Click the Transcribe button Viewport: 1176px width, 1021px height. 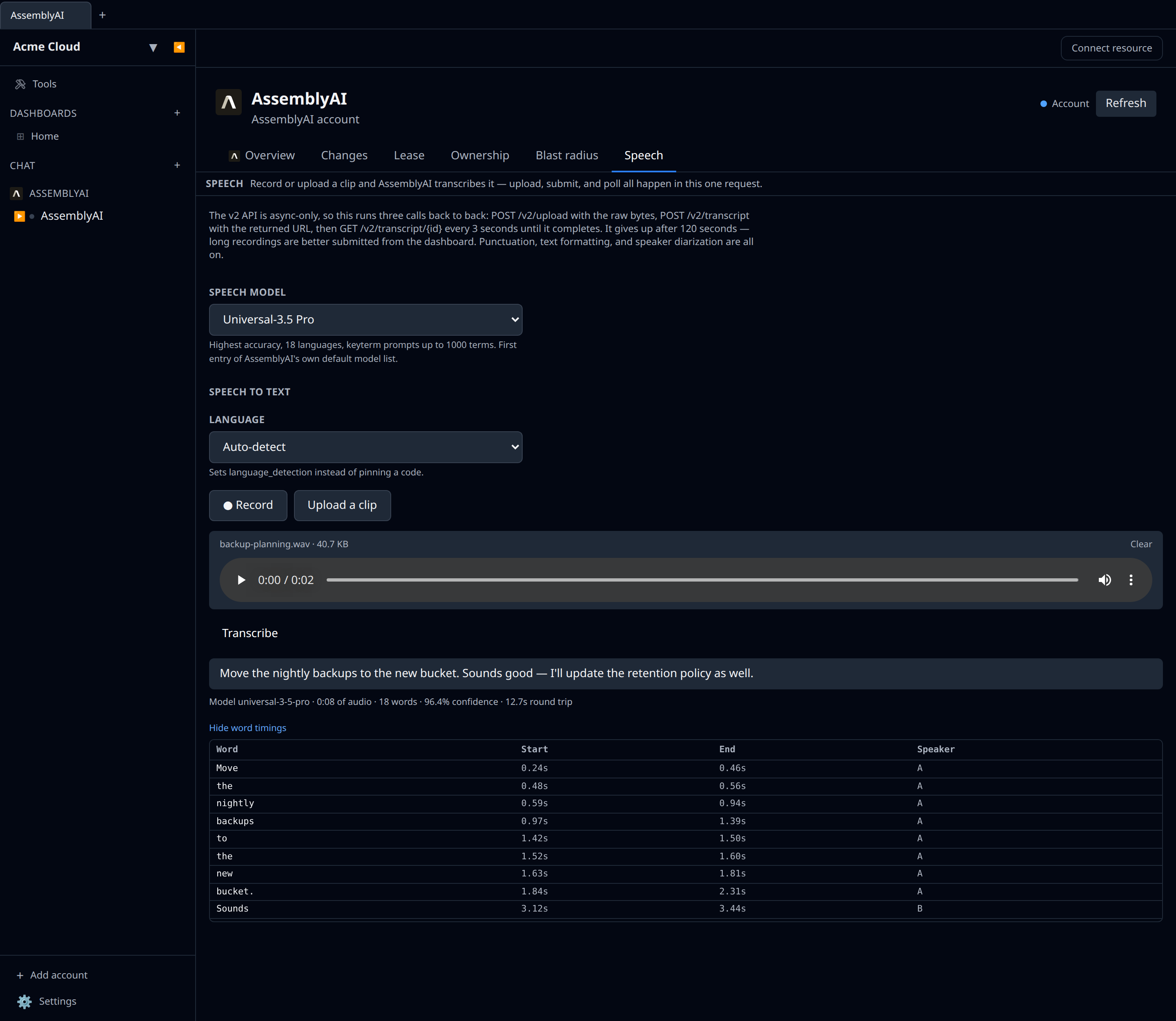tap(249, 633)
